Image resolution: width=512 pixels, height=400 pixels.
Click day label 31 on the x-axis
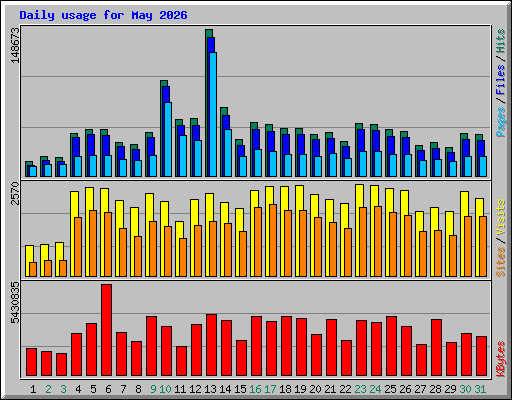pos(480,389)
